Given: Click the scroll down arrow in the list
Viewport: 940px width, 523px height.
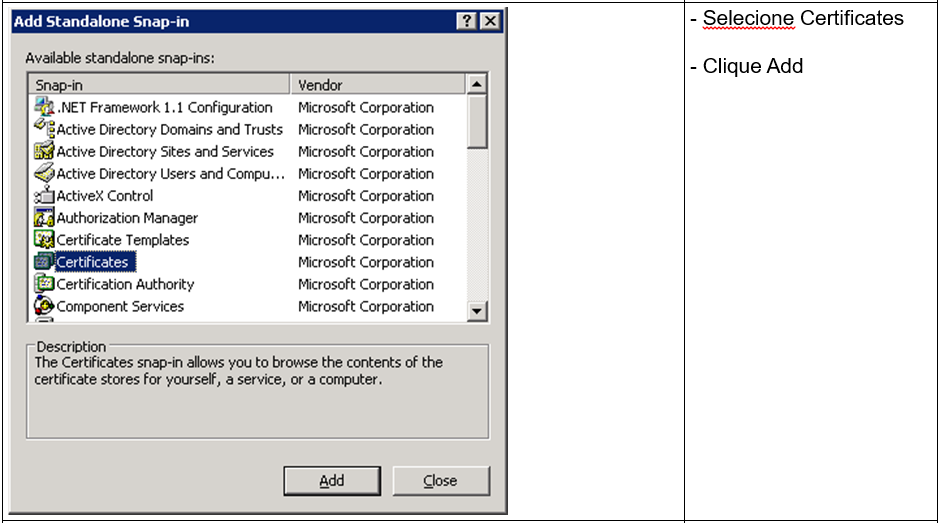Looking at the screenshot, I should coord(477,311).
